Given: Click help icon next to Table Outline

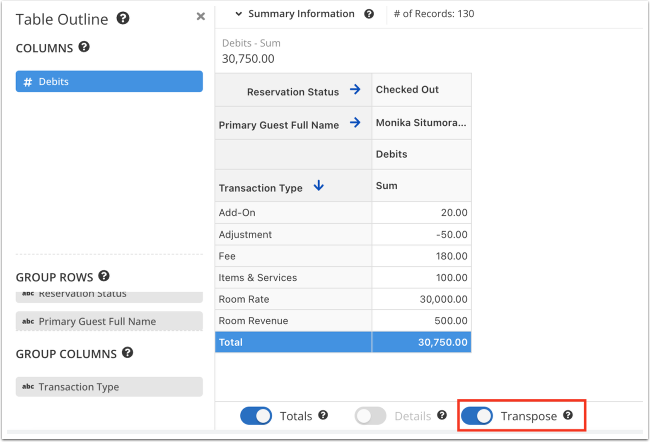Looking at the screenshot, I should [x=123, y=18].
